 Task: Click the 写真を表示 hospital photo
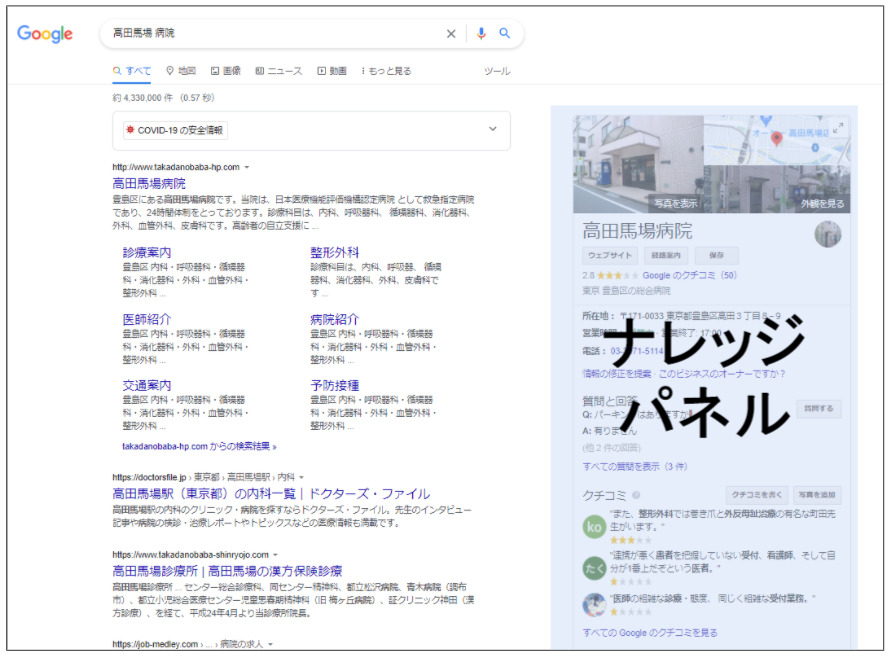[638, 164]
